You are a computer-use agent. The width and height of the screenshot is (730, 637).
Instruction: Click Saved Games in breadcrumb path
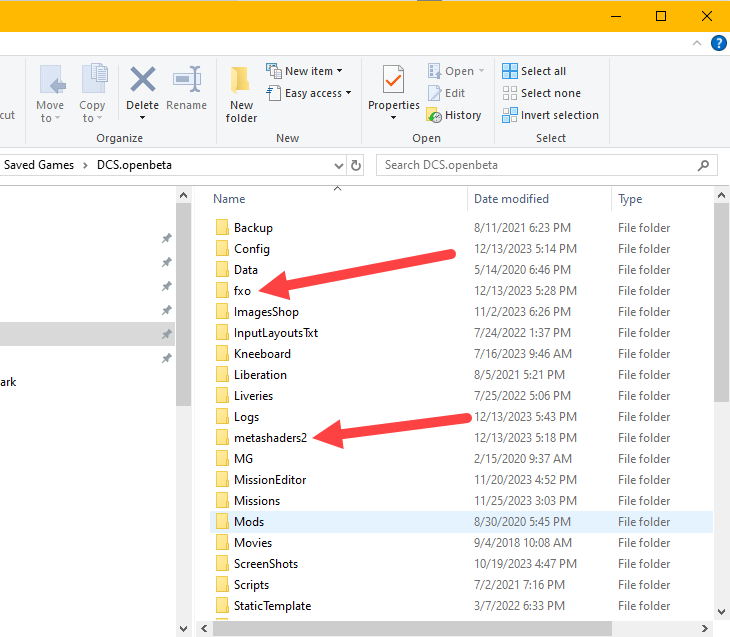[x=39, y=165]
